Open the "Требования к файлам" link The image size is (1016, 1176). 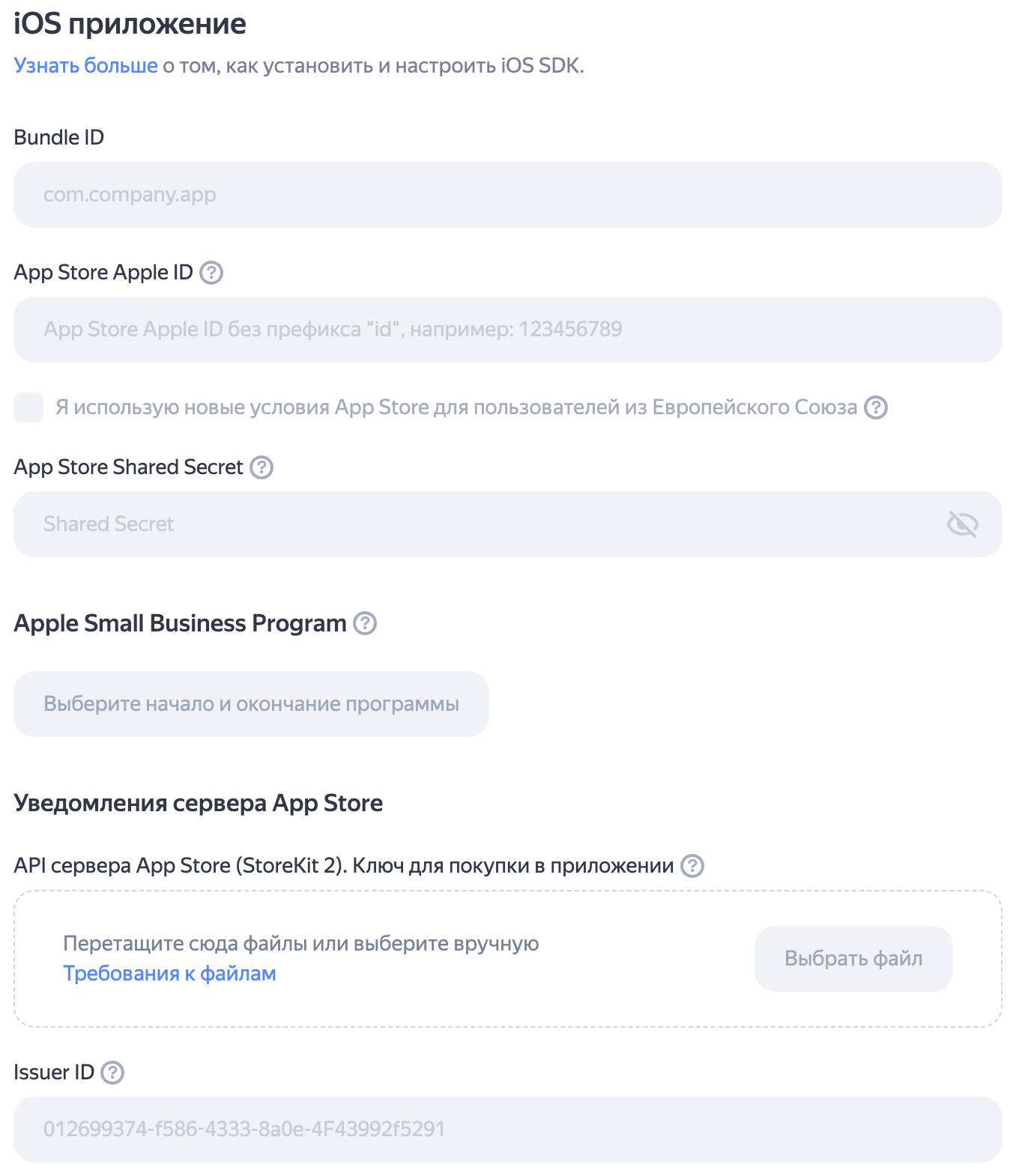(169, 974)
